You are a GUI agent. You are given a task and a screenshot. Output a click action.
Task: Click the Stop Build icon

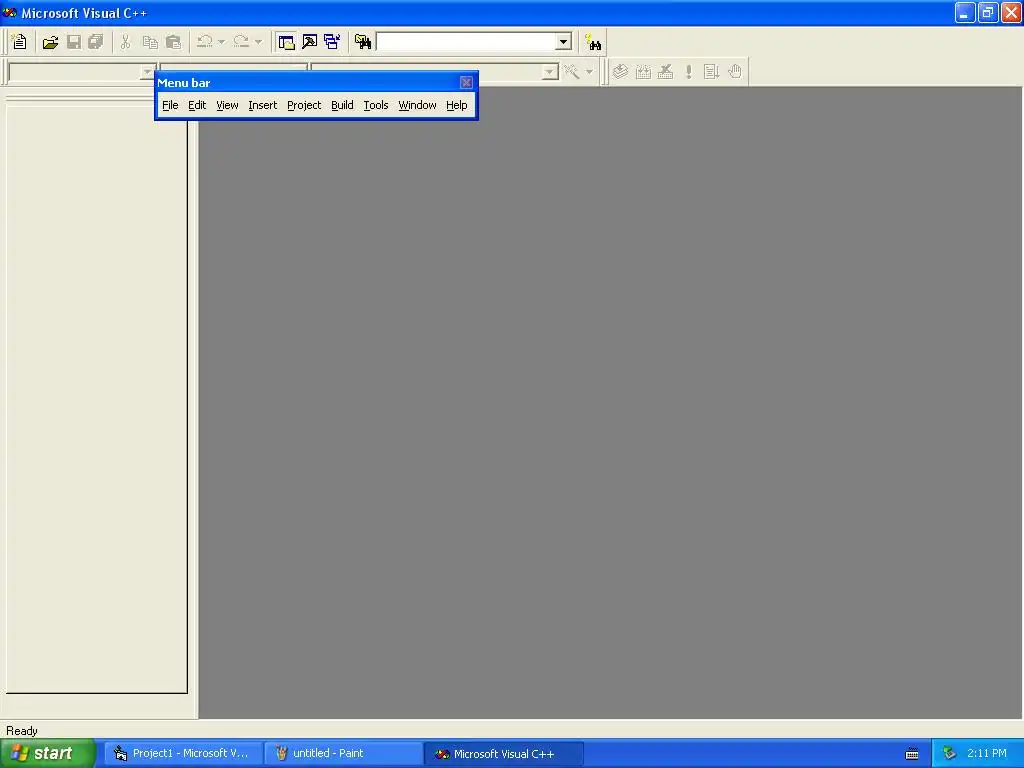coord(665,71)
